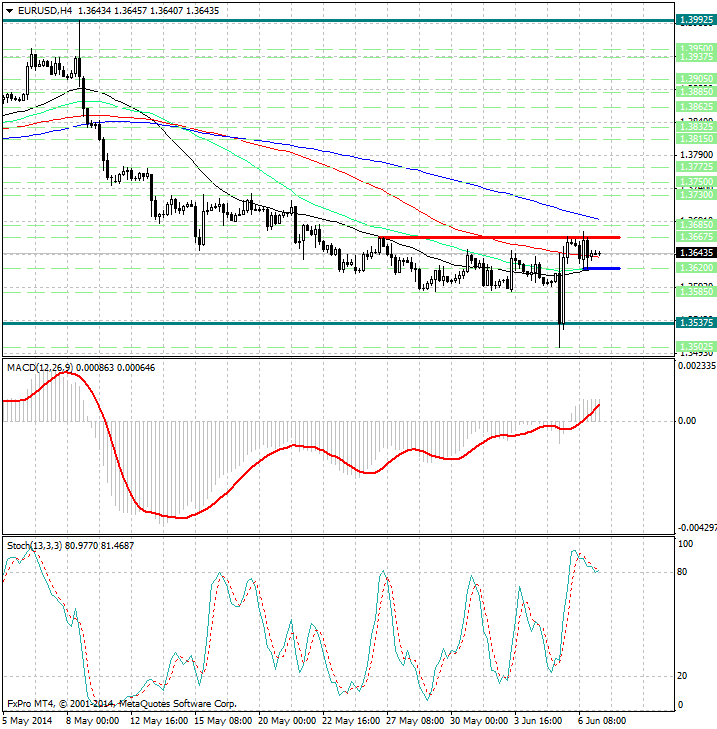717x729 pixels.
Task: Select the teal horizontal line at 1.35375
Action: pyautogui.click(x=339, y=323)
